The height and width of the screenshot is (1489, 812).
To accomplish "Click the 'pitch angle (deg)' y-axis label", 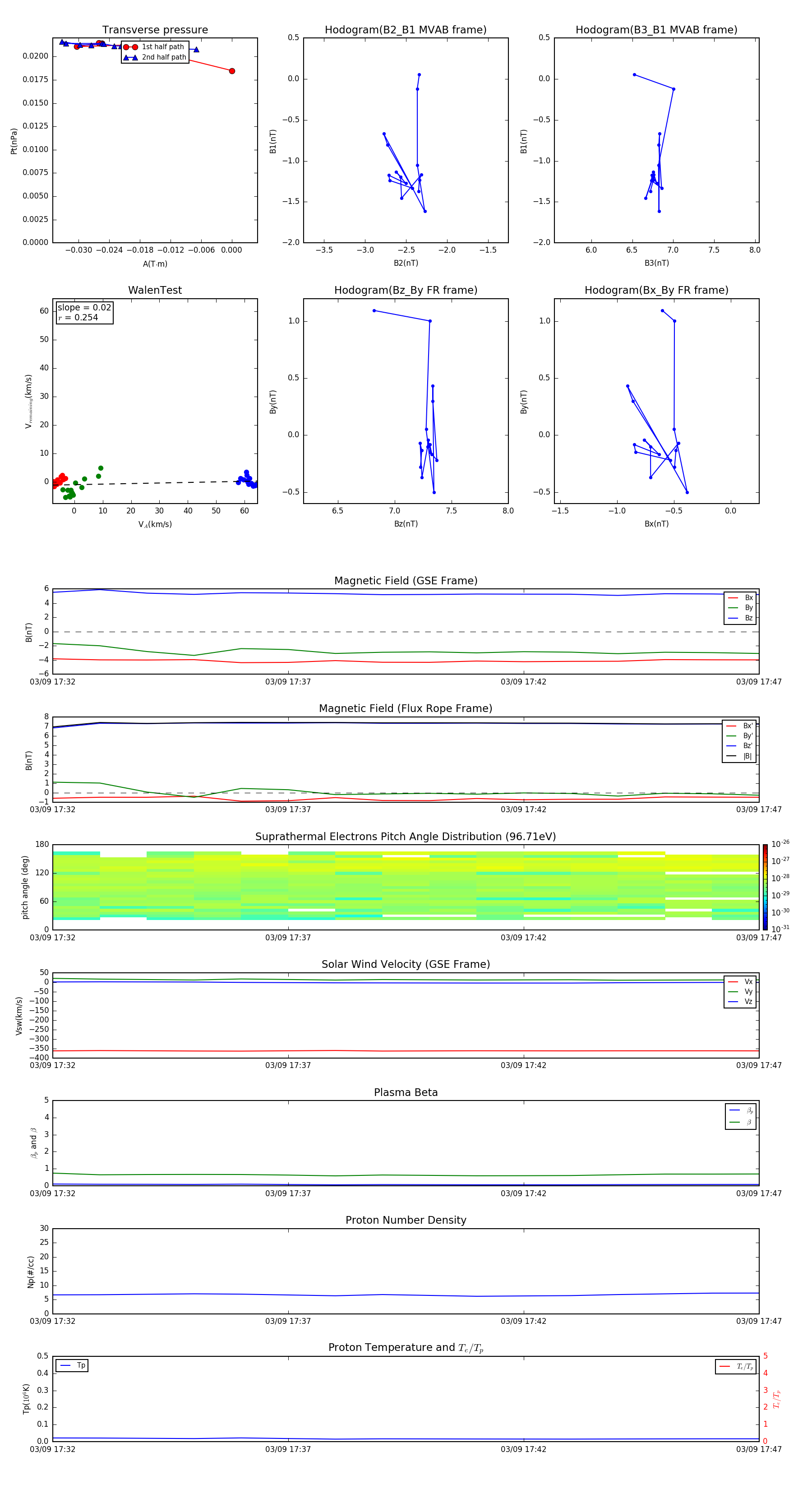I will click(25, 887).
